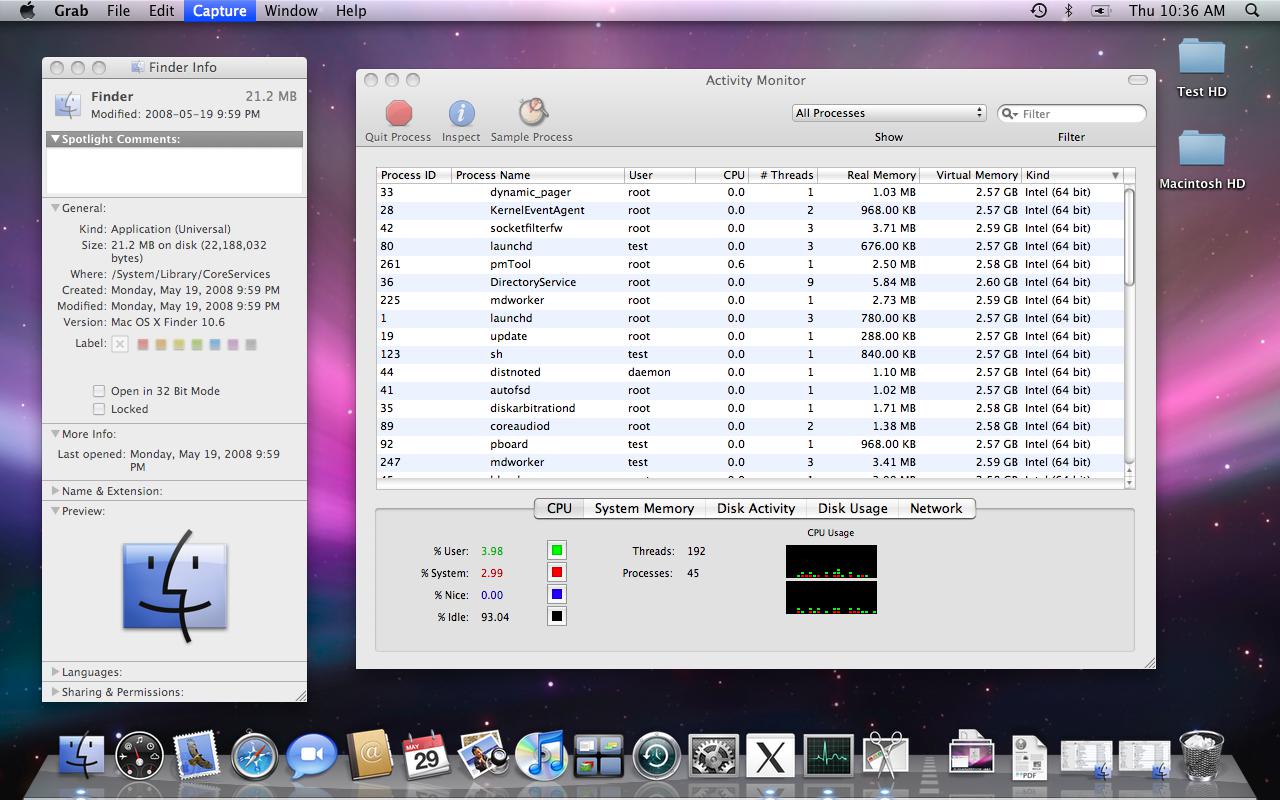Open System Preferences gear in Dock
Image resolution: width=1280 pixels, height=800 pixels.
point(713,757)
